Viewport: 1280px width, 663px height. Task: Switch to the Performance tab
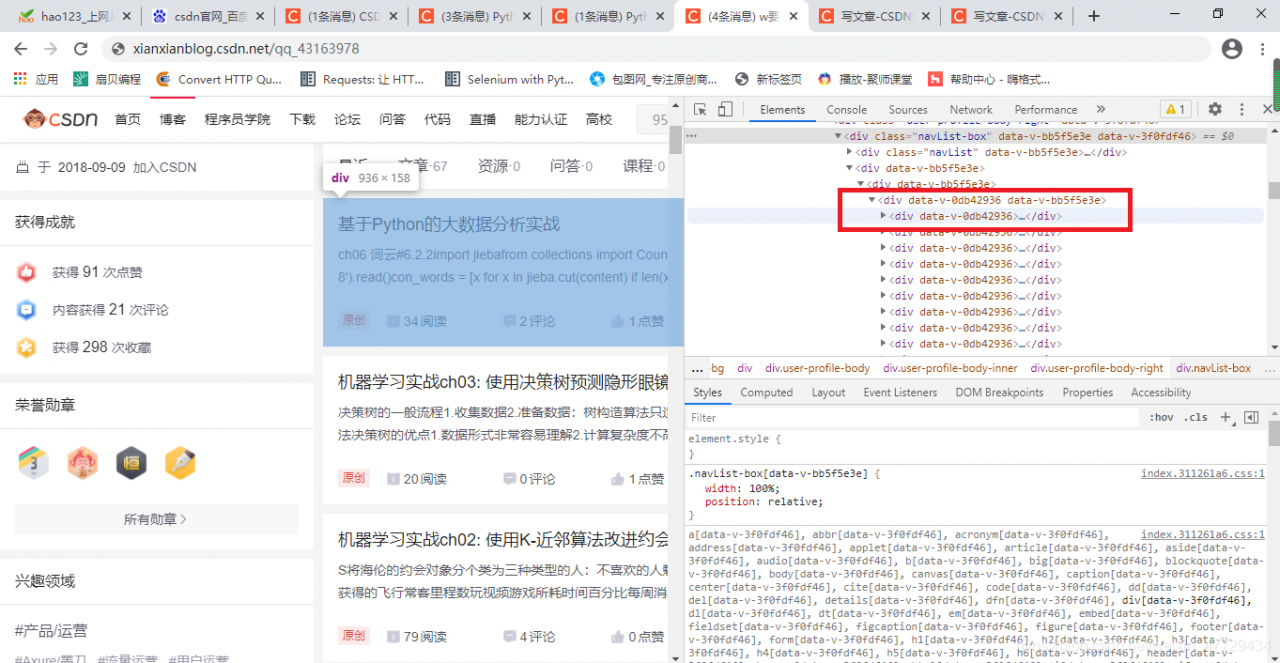tap(1046, 110)
